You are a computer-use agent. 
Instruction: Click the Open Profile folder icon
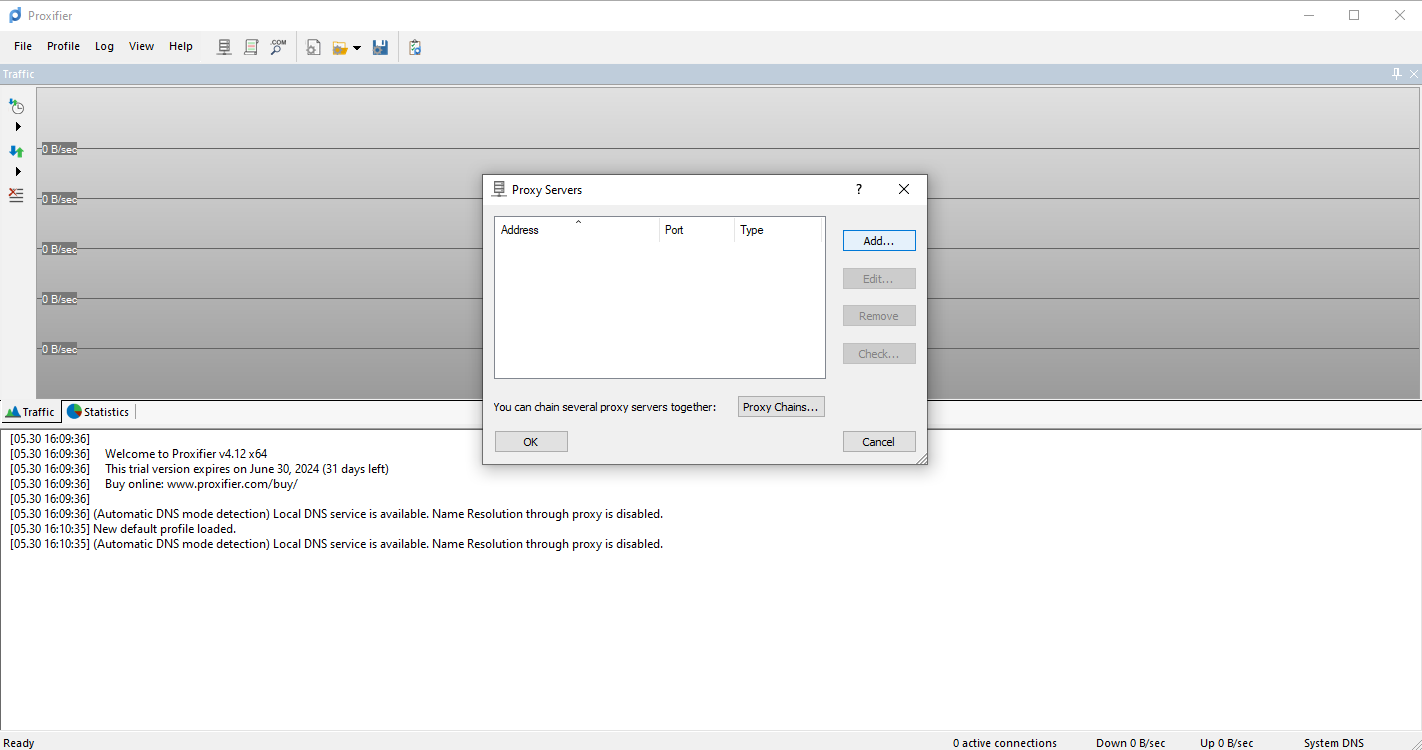(340, 47)
